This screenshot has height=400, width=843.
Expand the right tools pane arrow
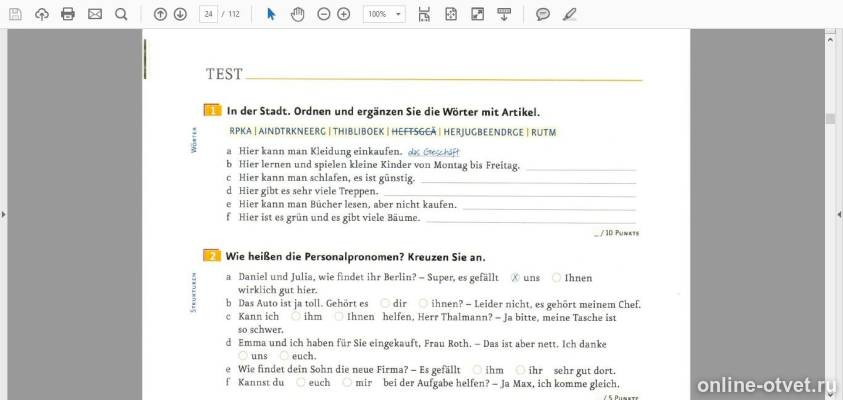pos(839,215)
